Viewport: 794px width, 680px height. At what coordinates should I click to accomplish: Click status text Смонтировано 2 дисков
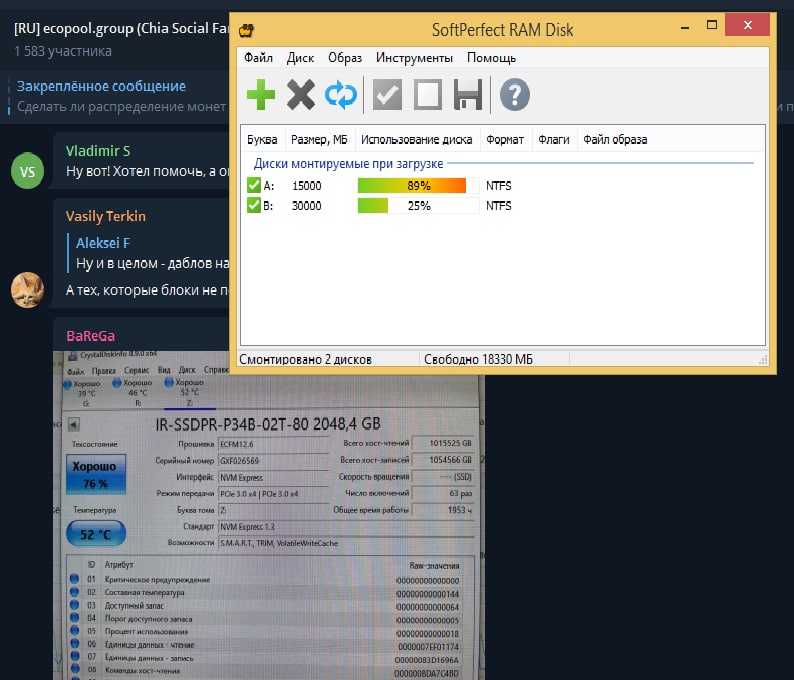(x=305, y=359)
